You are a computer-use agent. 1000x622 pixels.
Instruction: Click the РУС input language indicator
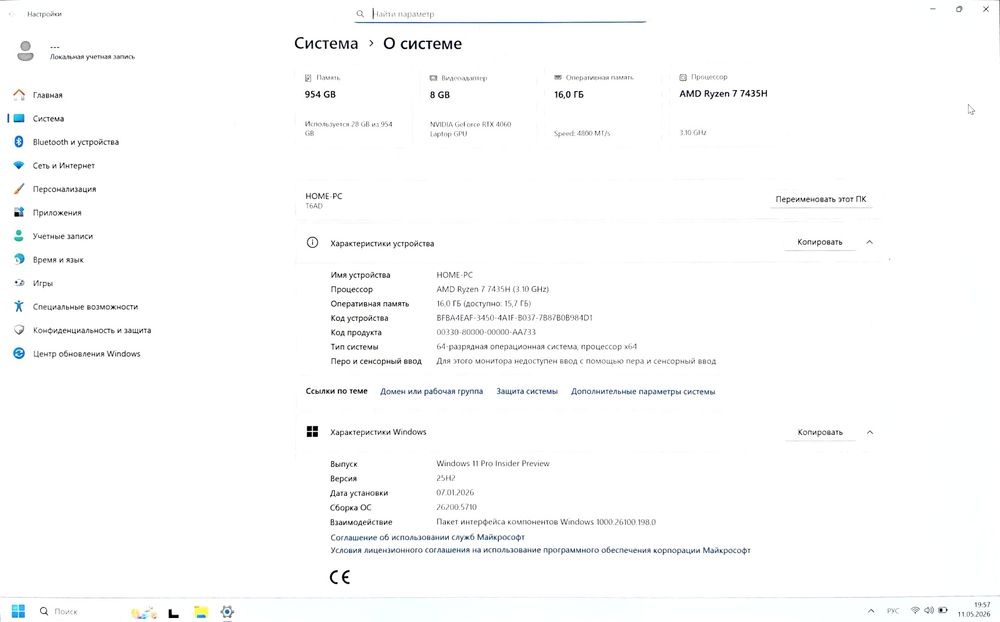(892, 611)
